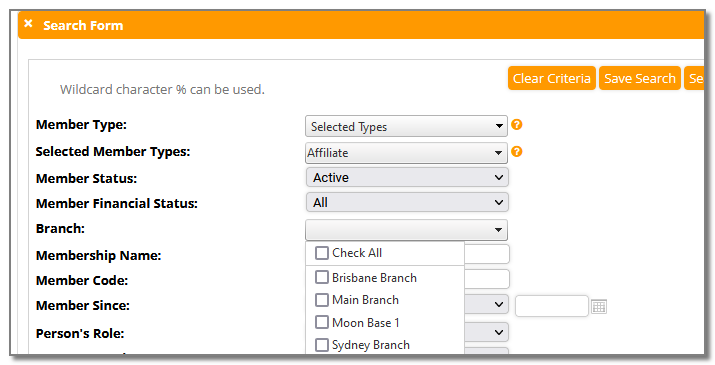715x365 pixels.
Task: Tick the Moon Base 1 checkbox
Action: coord(322,323)
